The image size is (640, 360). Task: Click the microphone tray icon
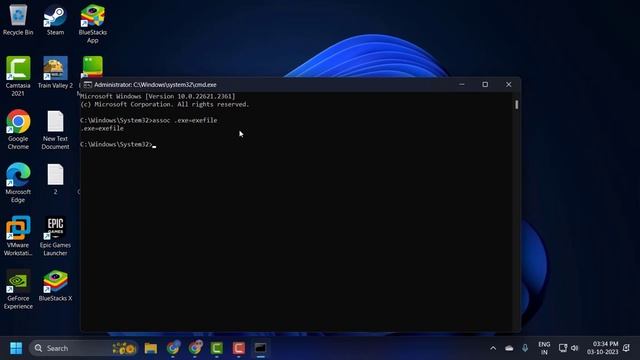click(525, 348)
